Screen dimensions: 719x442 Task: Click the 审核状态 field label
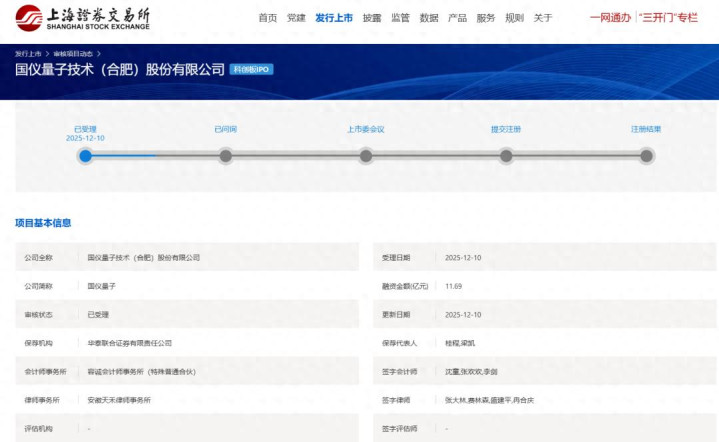pyautogui.click(x=39, y=315)
